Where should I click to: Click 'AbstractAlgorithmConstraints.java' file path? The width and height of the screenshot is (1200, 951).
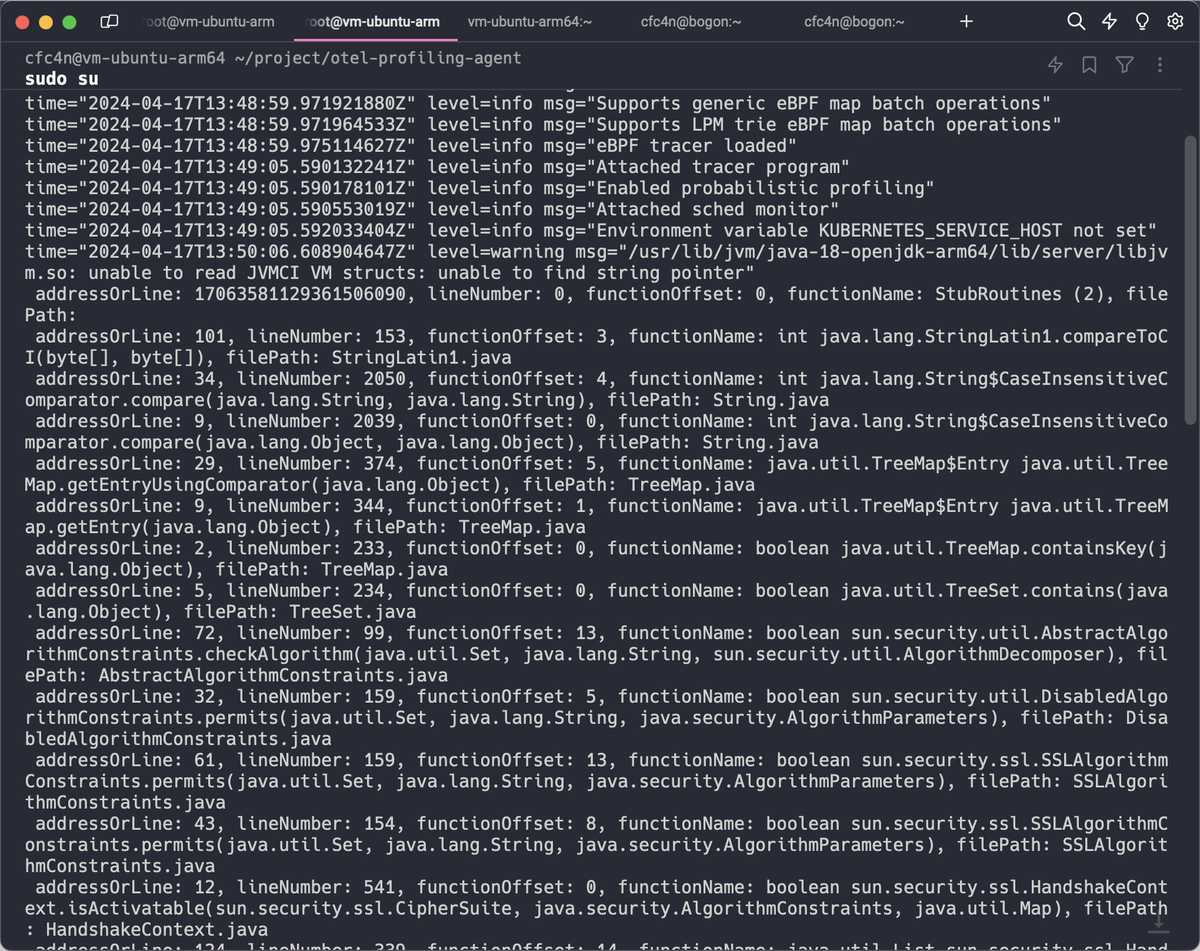click(x=273, y=675)
